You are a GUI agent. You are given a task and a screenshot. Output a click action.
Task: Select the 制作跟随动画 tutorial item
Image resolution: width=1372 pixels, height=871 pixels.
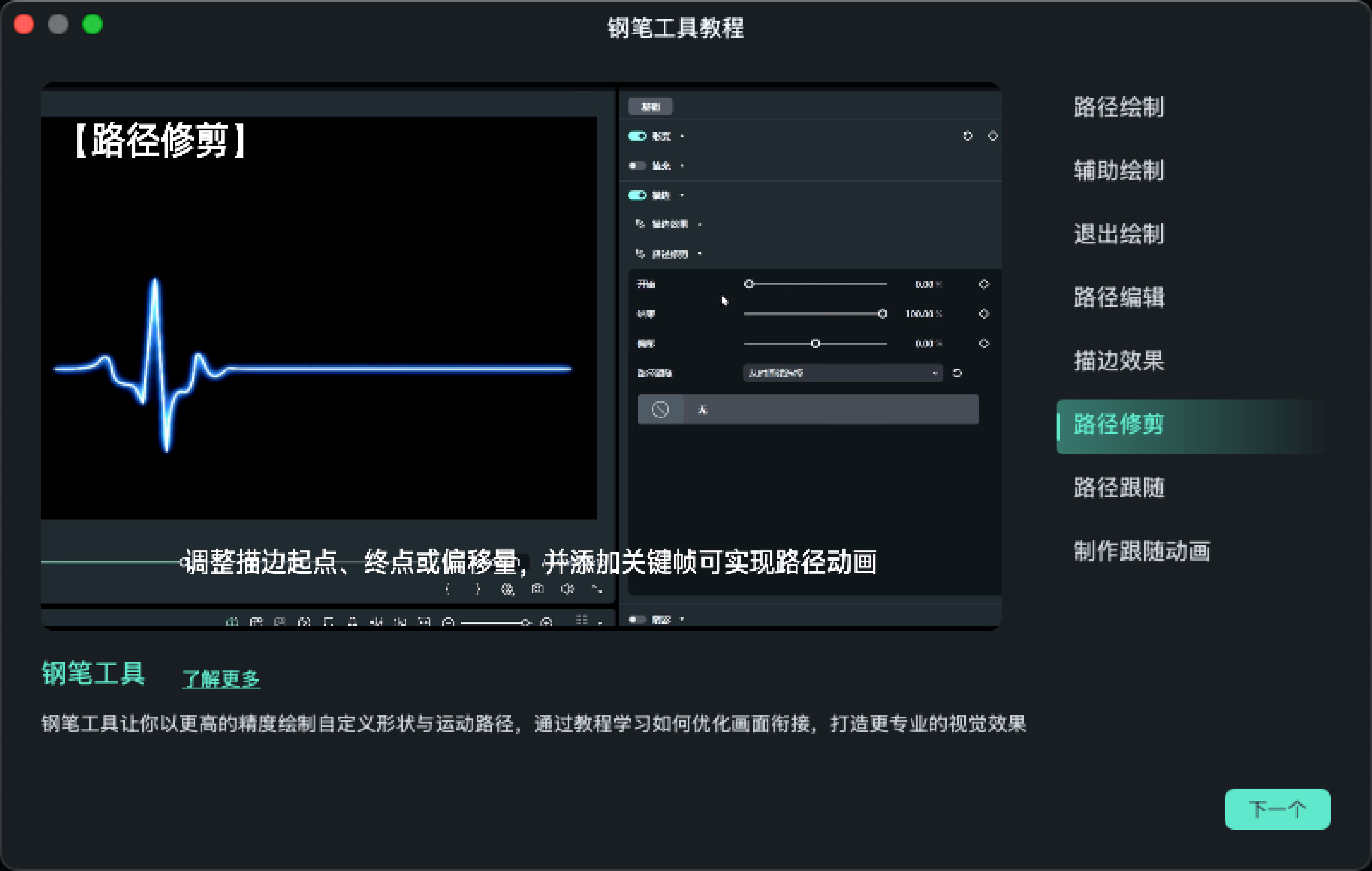(x=1142, y=551)
